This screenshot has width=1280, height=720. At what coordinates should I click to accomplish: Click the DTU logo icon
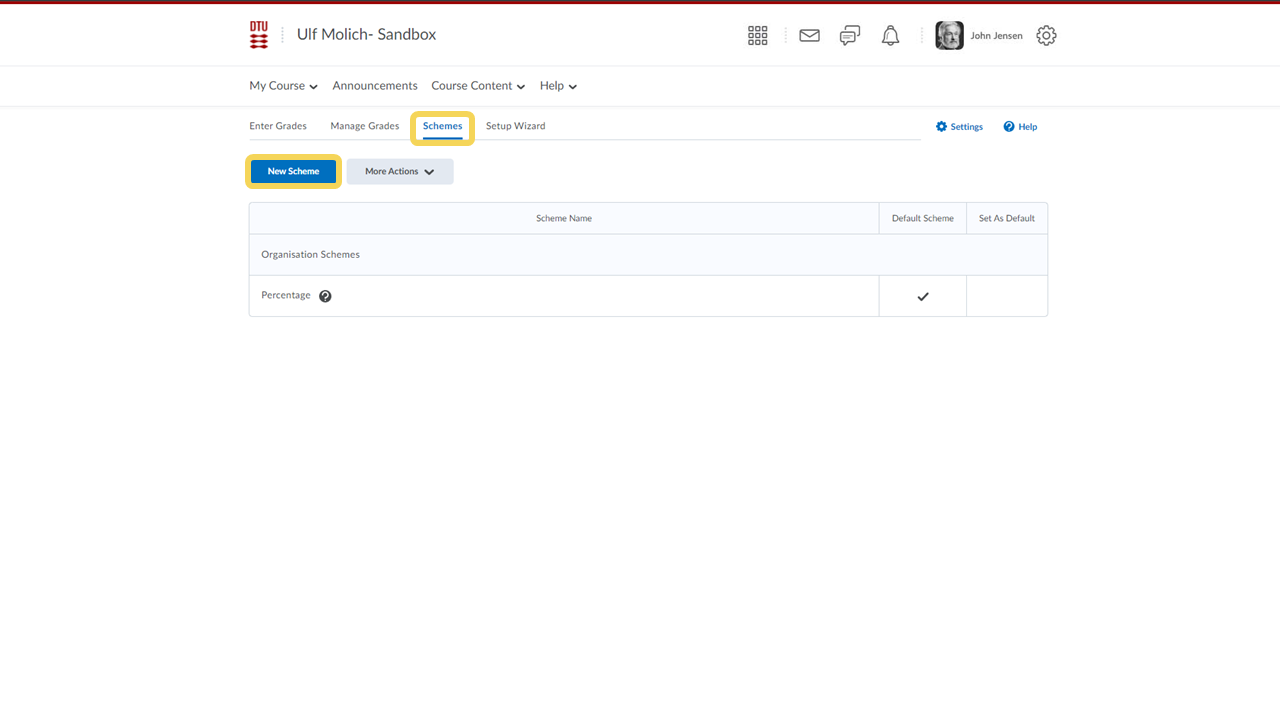coord(259,35)
